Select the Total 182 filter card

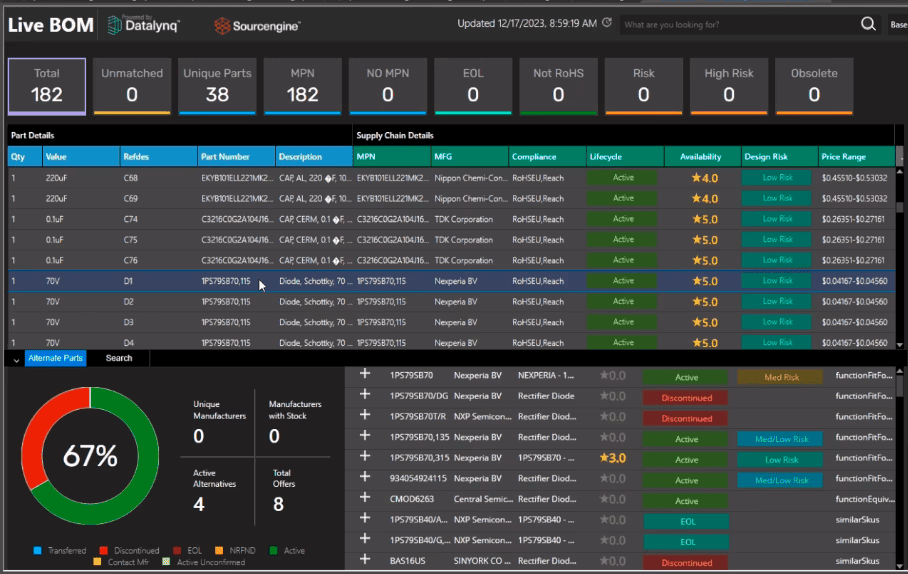(46, 86)
